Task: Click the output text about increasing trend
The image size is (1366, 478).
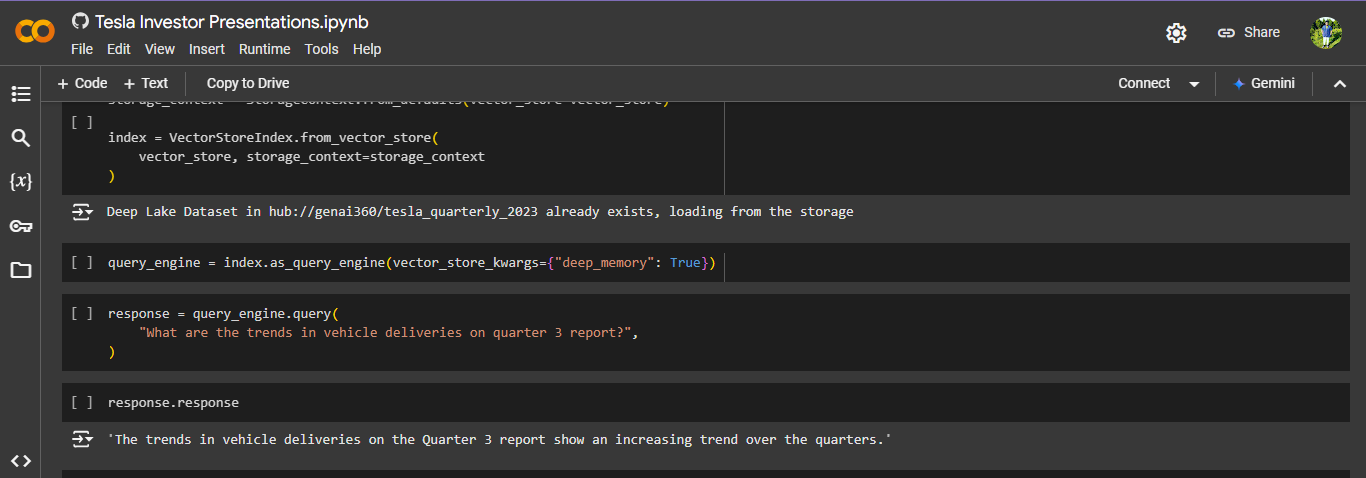Action: [499, 440]
